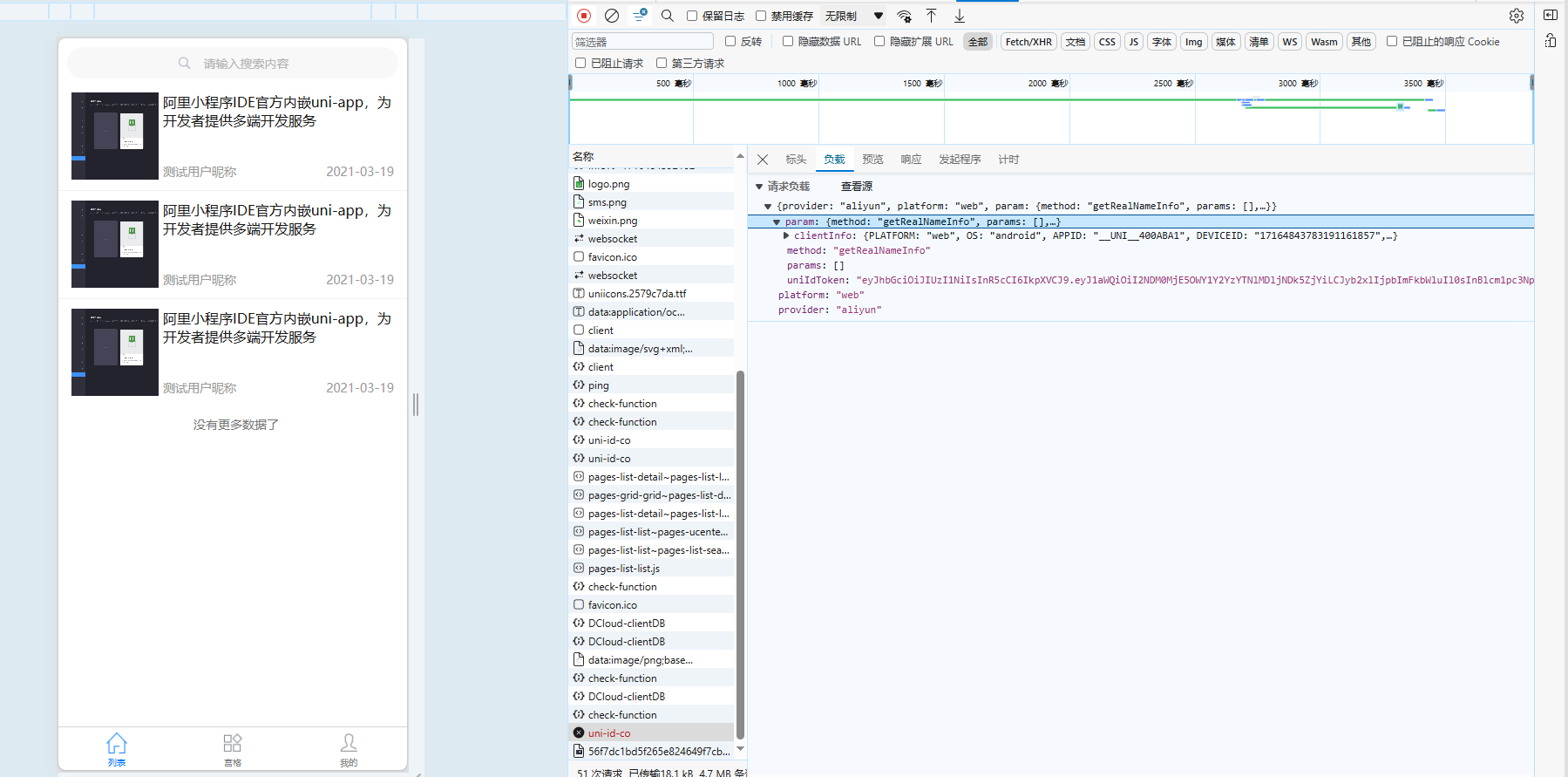This screenshot has height=777, width=1568.
Task: Switch to the 响应 tab
Action: [x=911, y=160]
